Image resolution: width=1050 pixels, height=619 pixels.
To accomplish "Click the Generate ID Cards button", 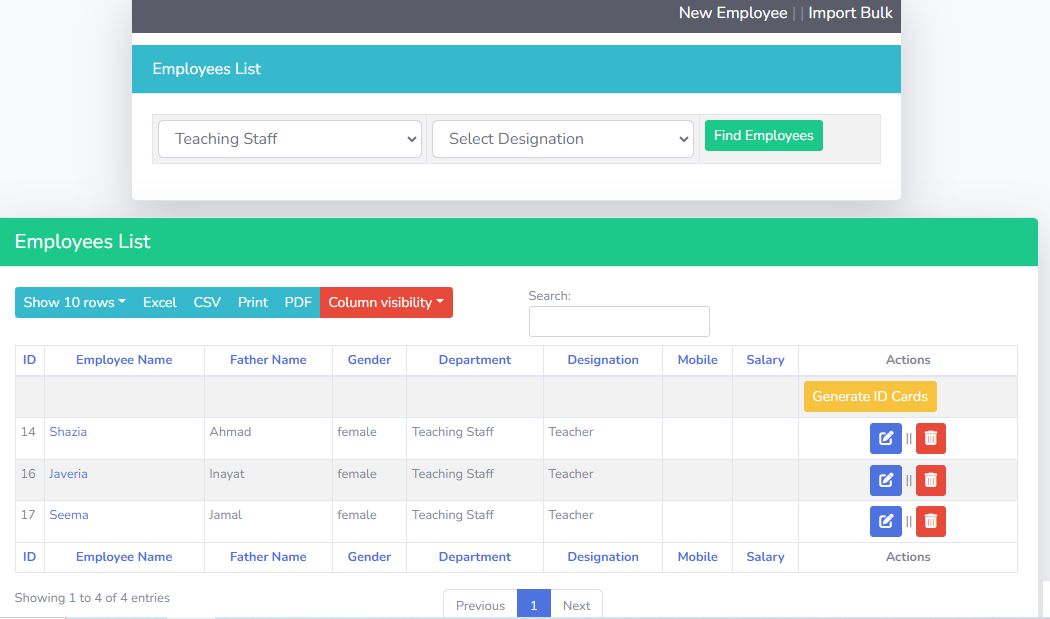I will (870, 396).
